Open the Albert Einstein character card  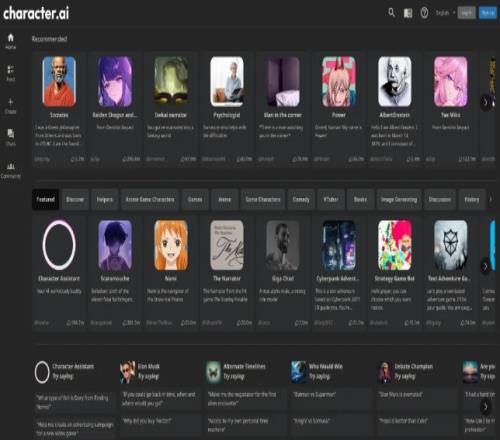pyautogui.click(x=395, y=108)
